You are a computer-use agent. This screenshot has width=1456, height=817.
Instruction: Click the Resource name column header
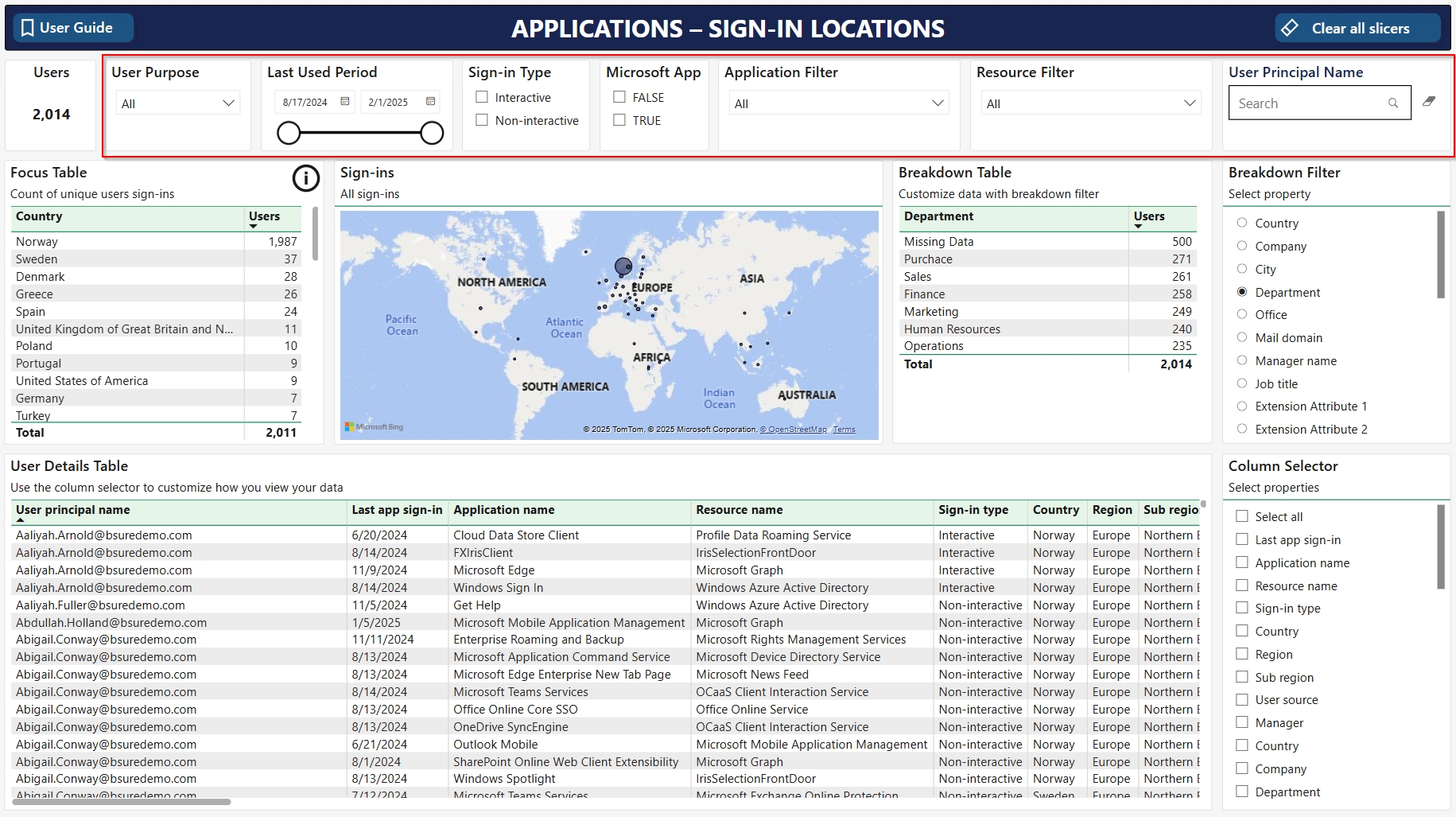739,510
